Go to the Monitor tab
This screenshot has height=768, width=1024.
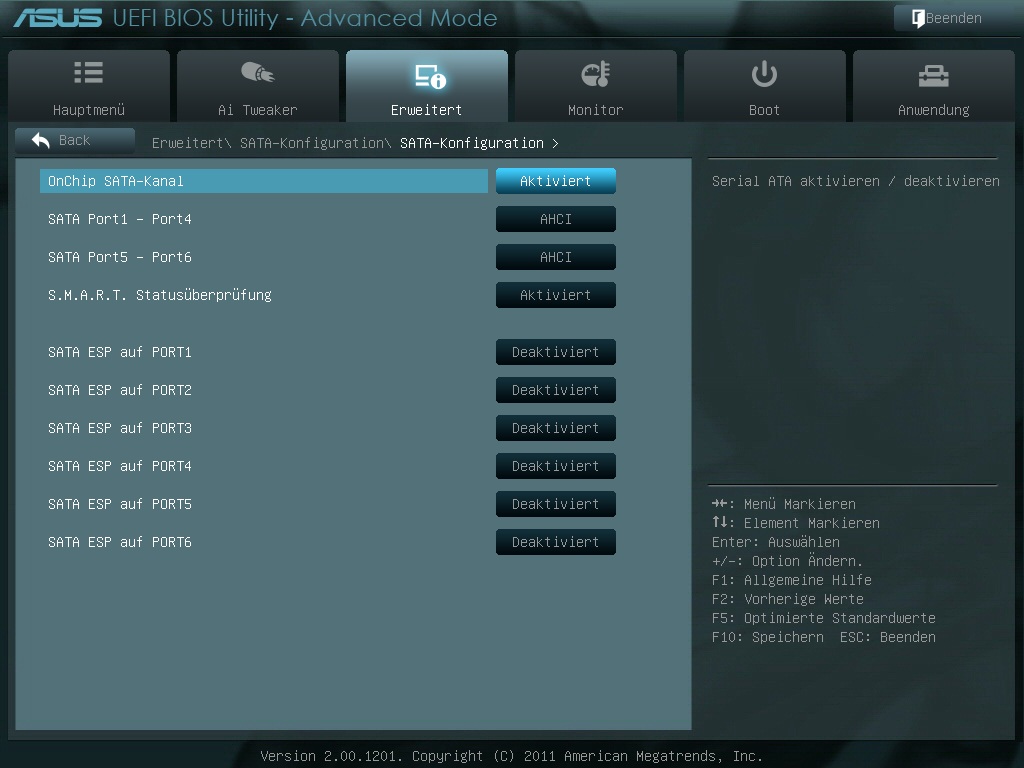[x=596, y=86]
